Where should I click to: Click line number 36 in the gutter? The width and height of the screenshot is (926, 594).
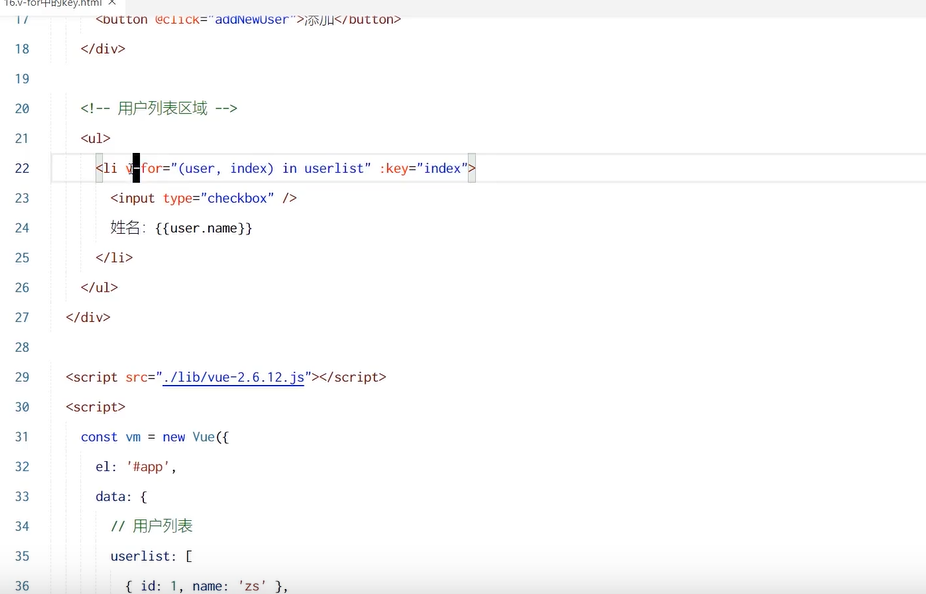[x=22, y=586]
